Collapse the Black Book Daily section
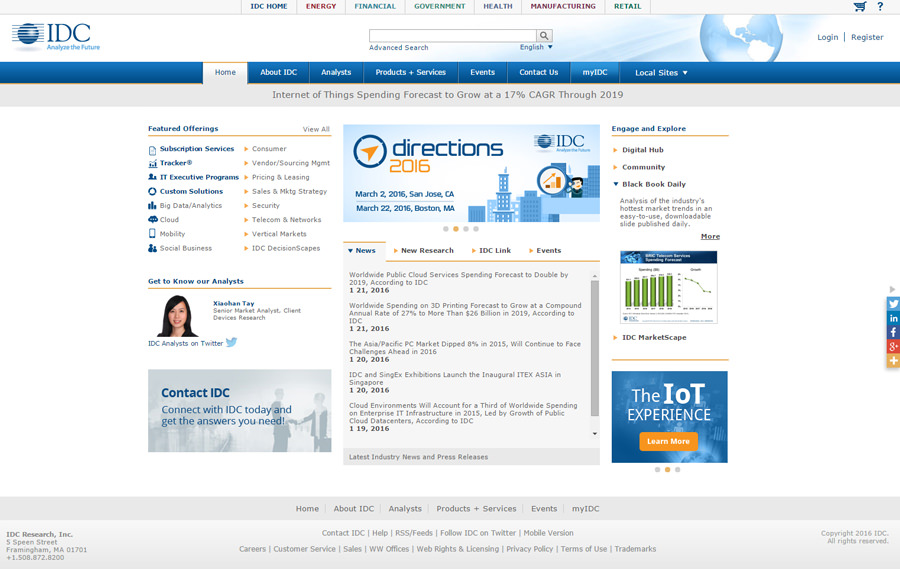Viewport: 900px width, 569px height. (616, 184)
